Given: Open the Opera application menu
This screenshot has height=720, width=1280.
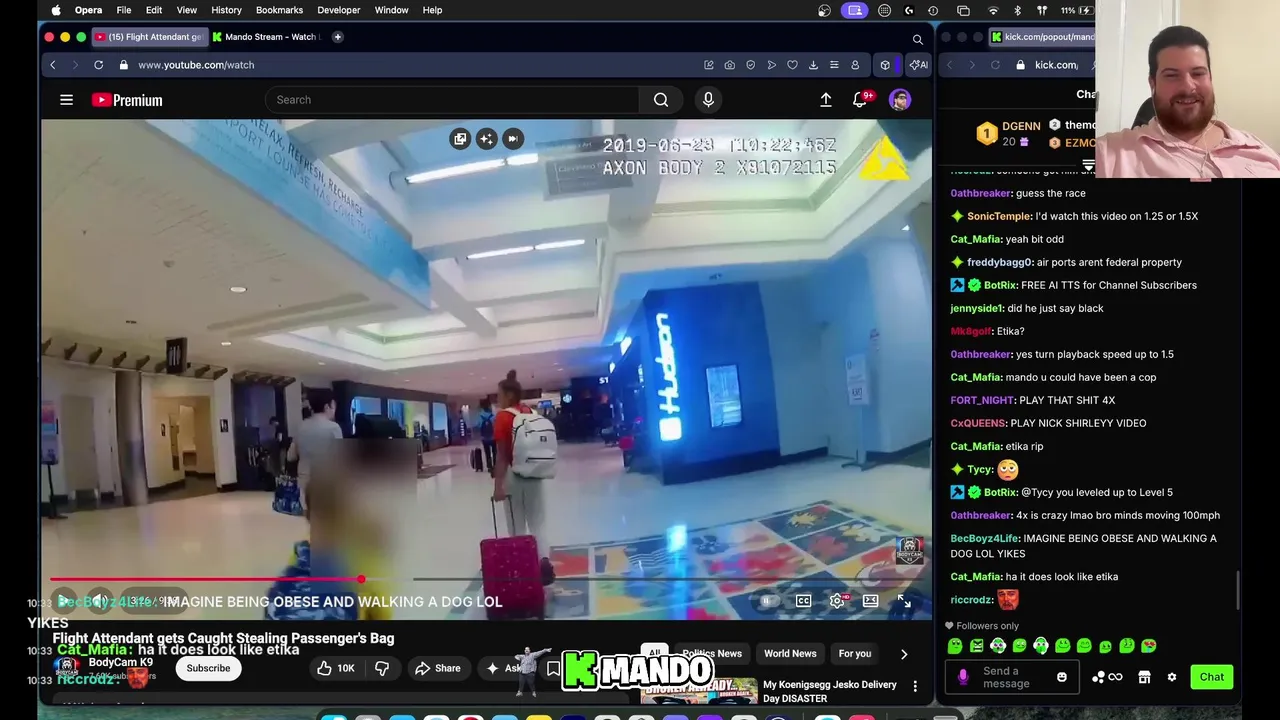Looking at the screenshot, I should point(88,10).
